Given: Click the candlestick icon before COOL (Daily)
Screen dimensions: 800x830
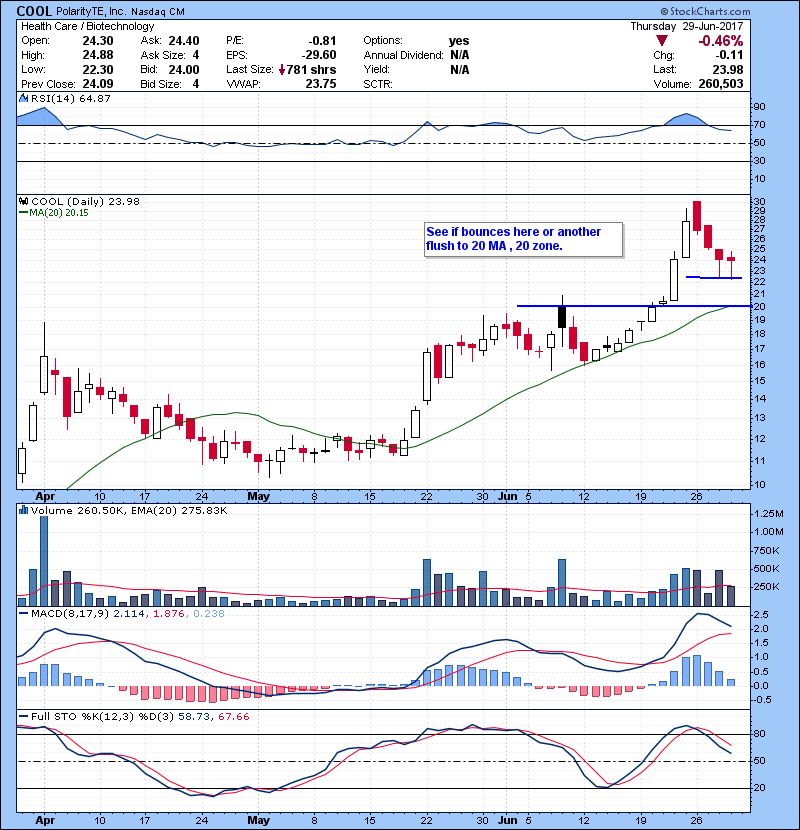Looking at the screenshot, I should [23, 201].
